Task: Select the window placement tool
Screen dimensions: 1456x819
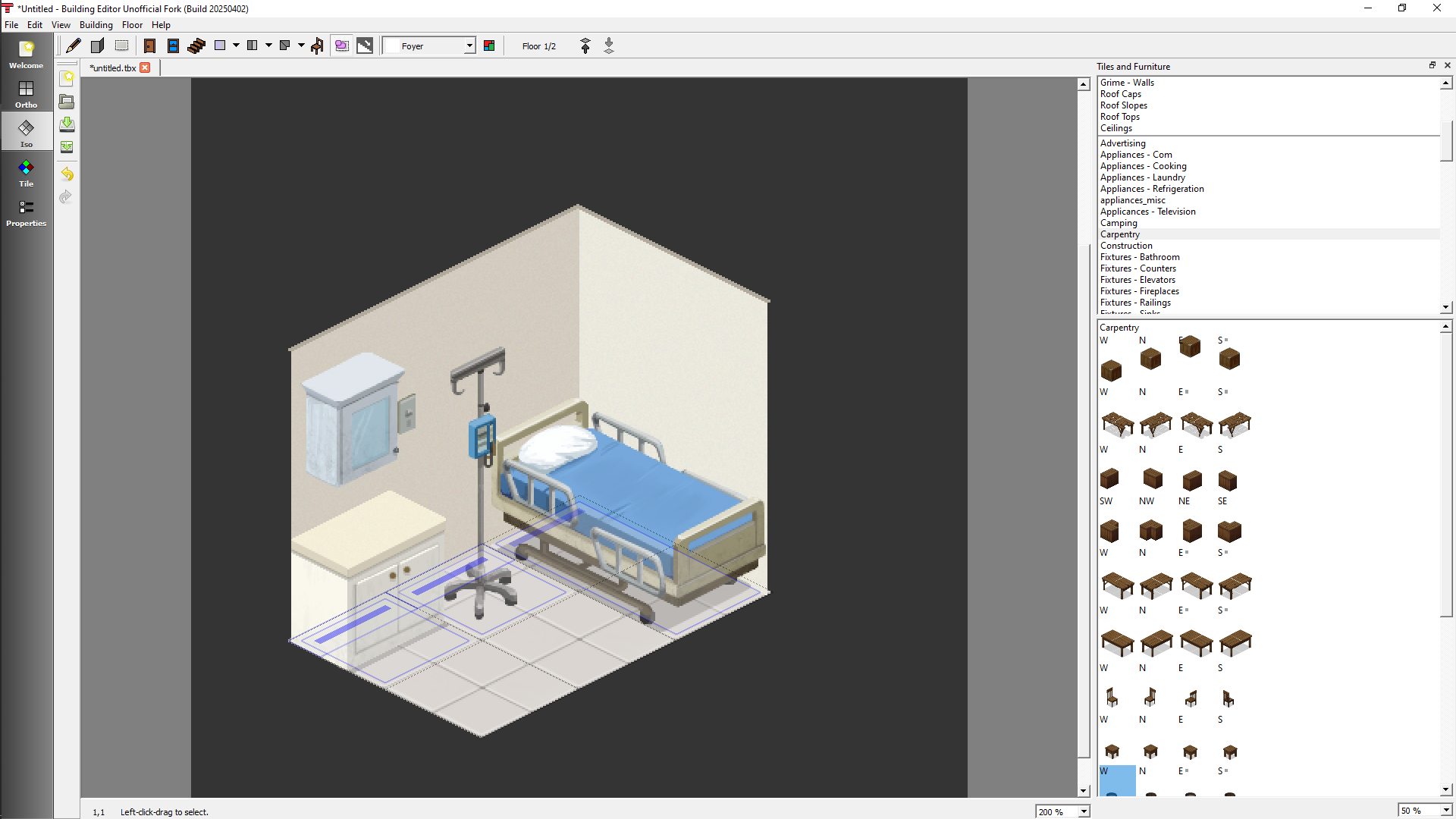Action: click(x=173, y=45)
